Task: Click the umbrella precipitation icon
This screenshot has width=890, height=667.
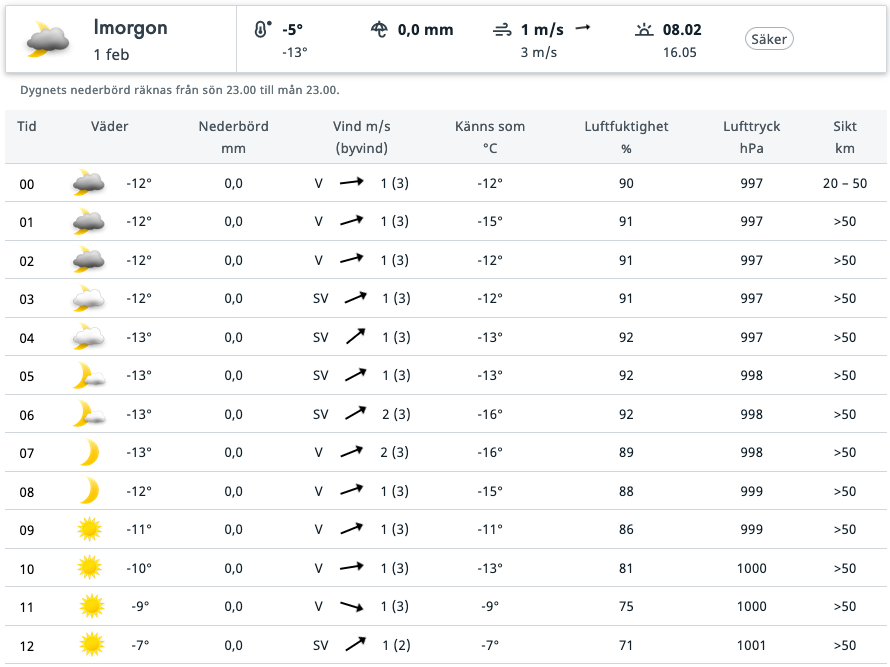Action: 379,30
